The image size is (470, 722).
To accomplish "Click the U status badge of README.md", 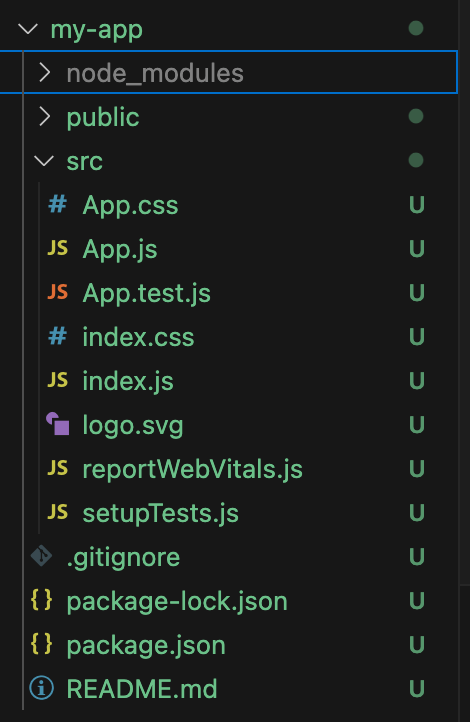I will click(417, 689).
